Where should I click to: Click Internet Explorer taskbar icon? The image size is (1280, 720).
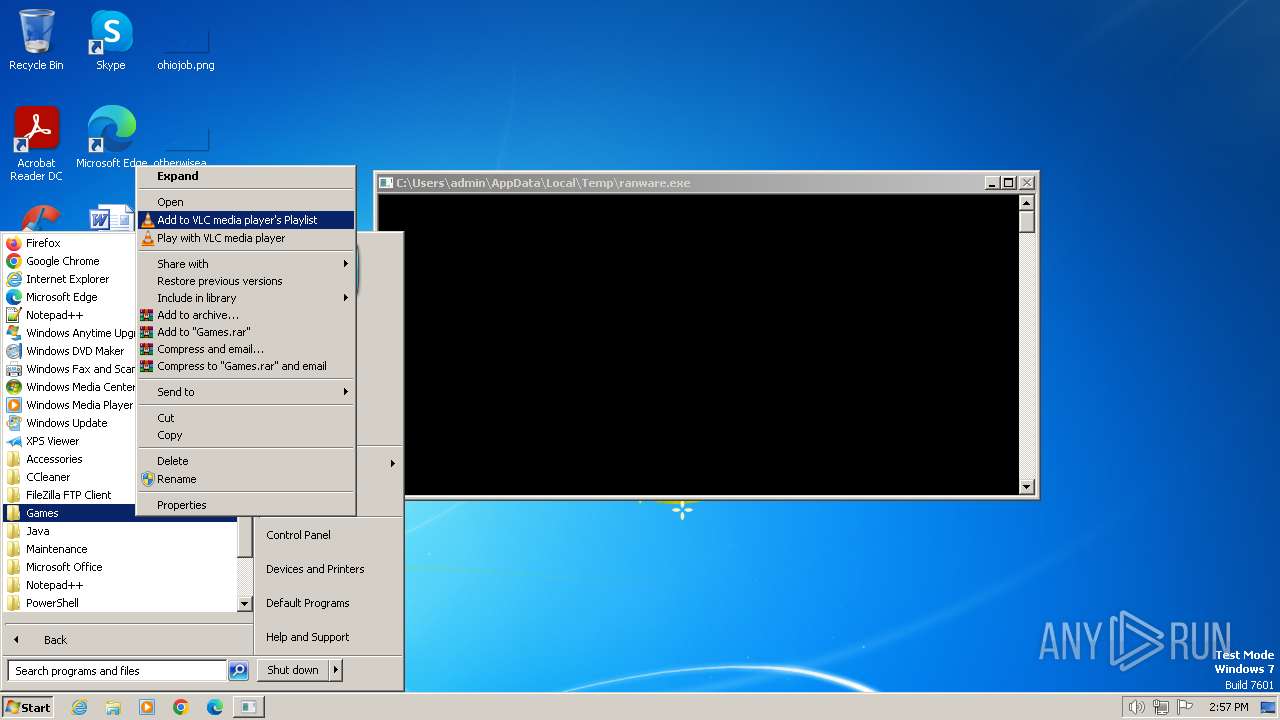click(x=79, y=707)
